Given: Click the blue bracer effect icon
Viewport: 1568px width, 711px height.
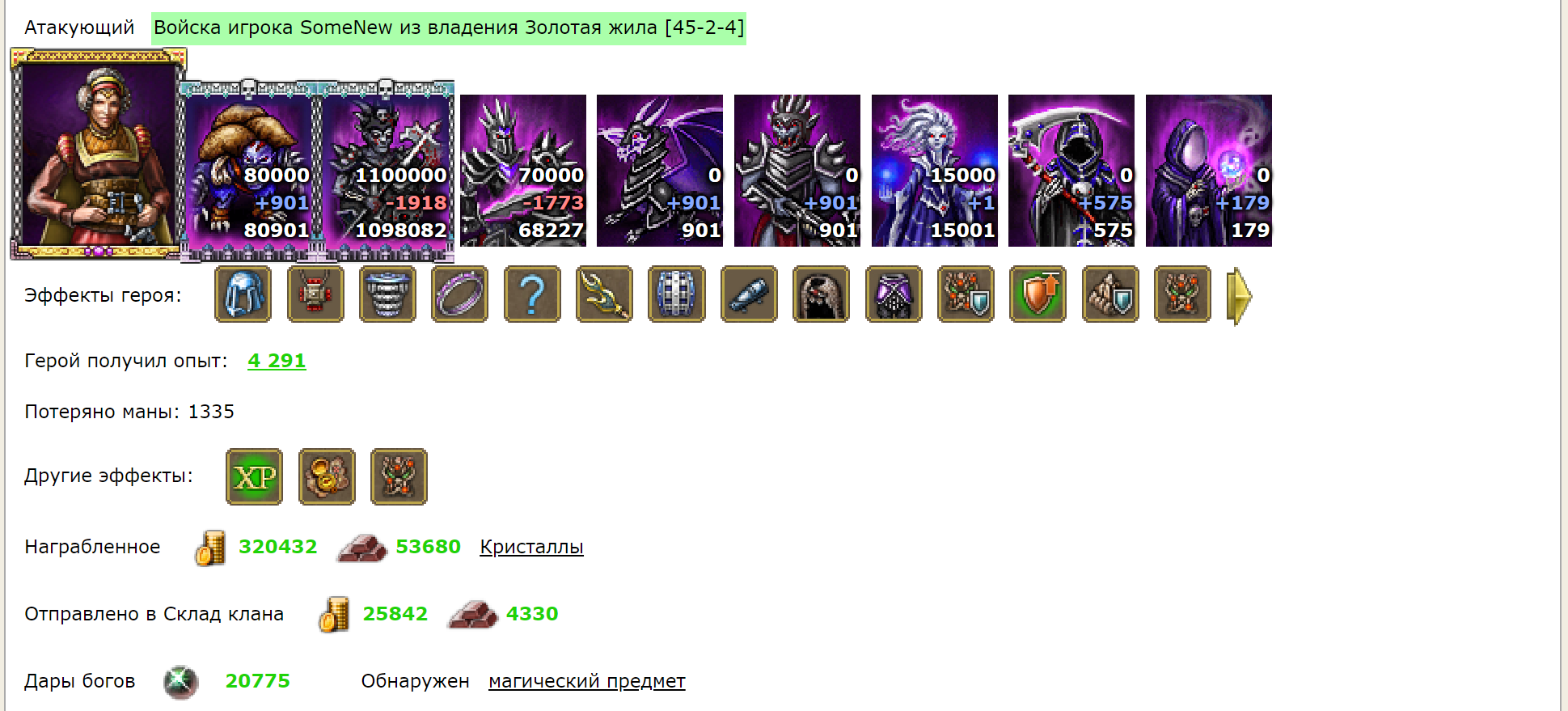Looking at the screenshot, I should [x=749, y=294].
